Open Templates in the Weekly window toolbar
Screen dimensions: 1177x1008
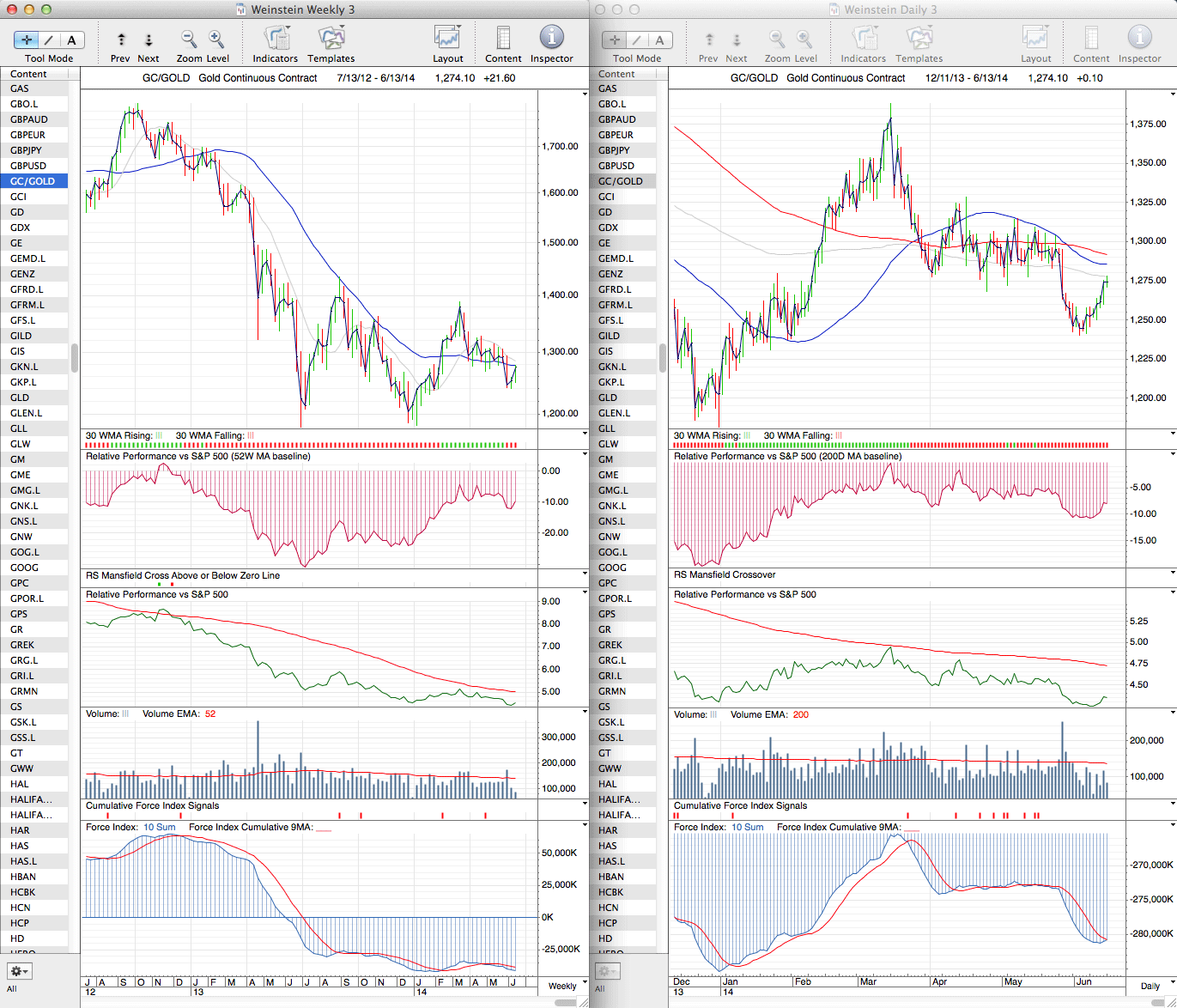click(x=331, y=39)
